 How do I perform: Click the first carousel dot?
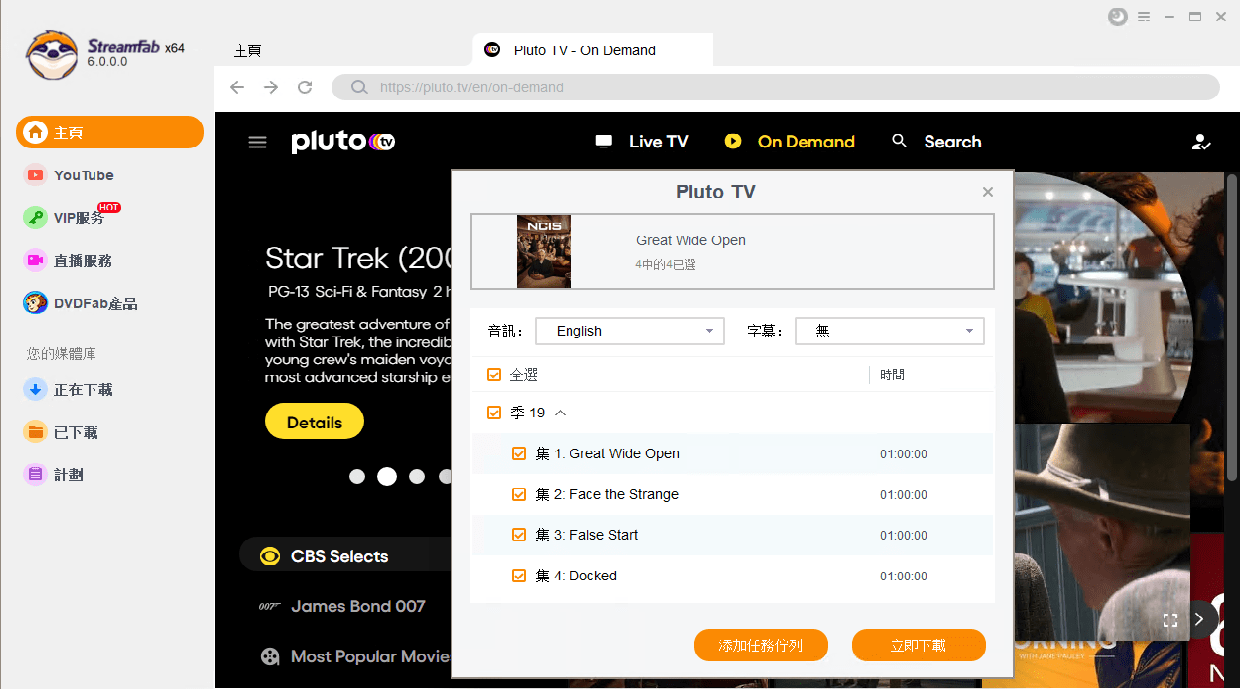click(357, 477)
